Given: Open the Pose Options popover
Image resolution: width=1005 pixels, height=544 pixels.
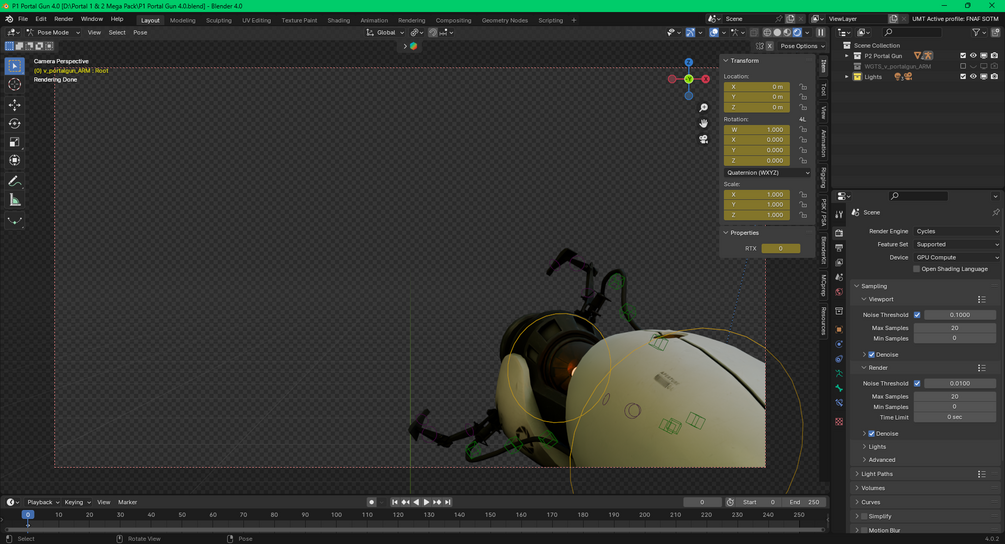Looking at the screenshot, I should (x=803, y=46).
